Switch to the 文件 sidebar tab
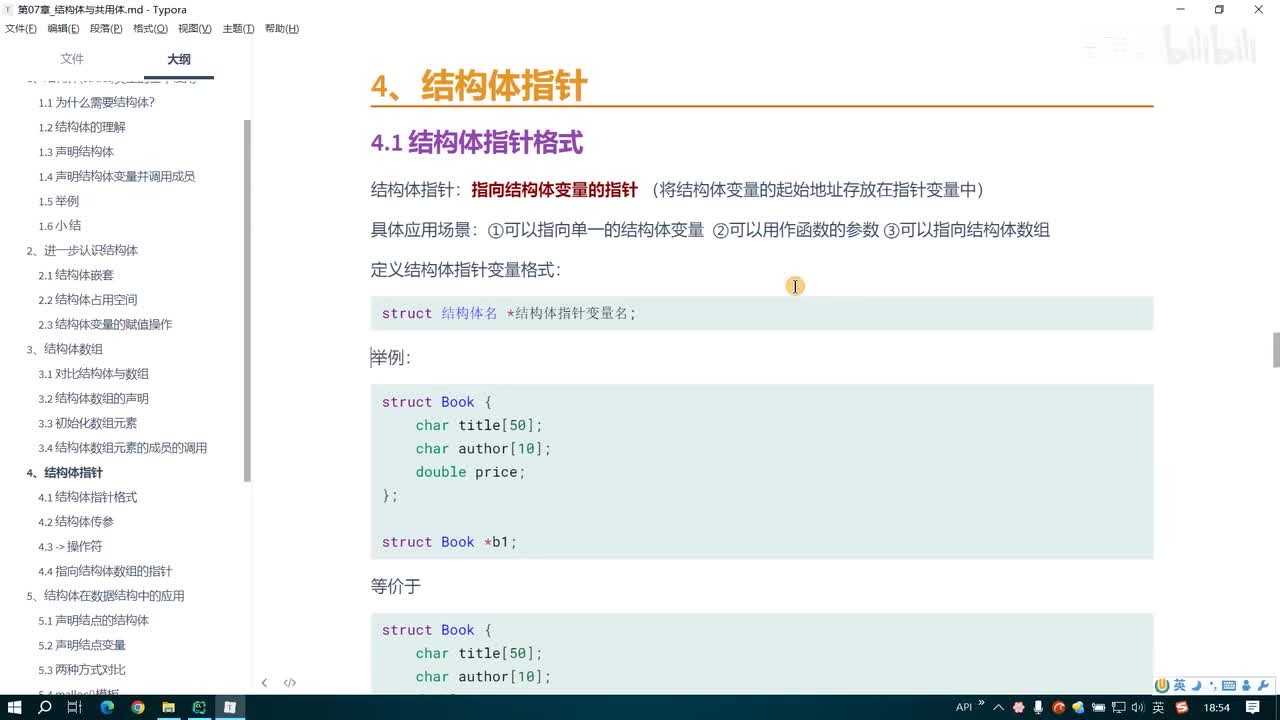Image resolution: width=1280 pixels, height=720 pixels. click(72, 59)
